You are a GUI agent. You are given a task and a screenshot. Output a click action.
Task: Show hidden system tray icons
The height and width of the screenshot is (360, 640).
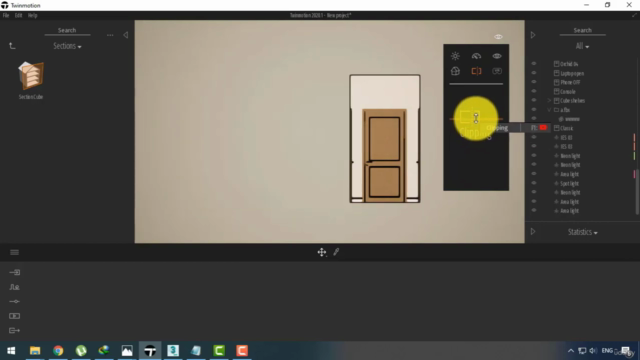pos(571,351)
